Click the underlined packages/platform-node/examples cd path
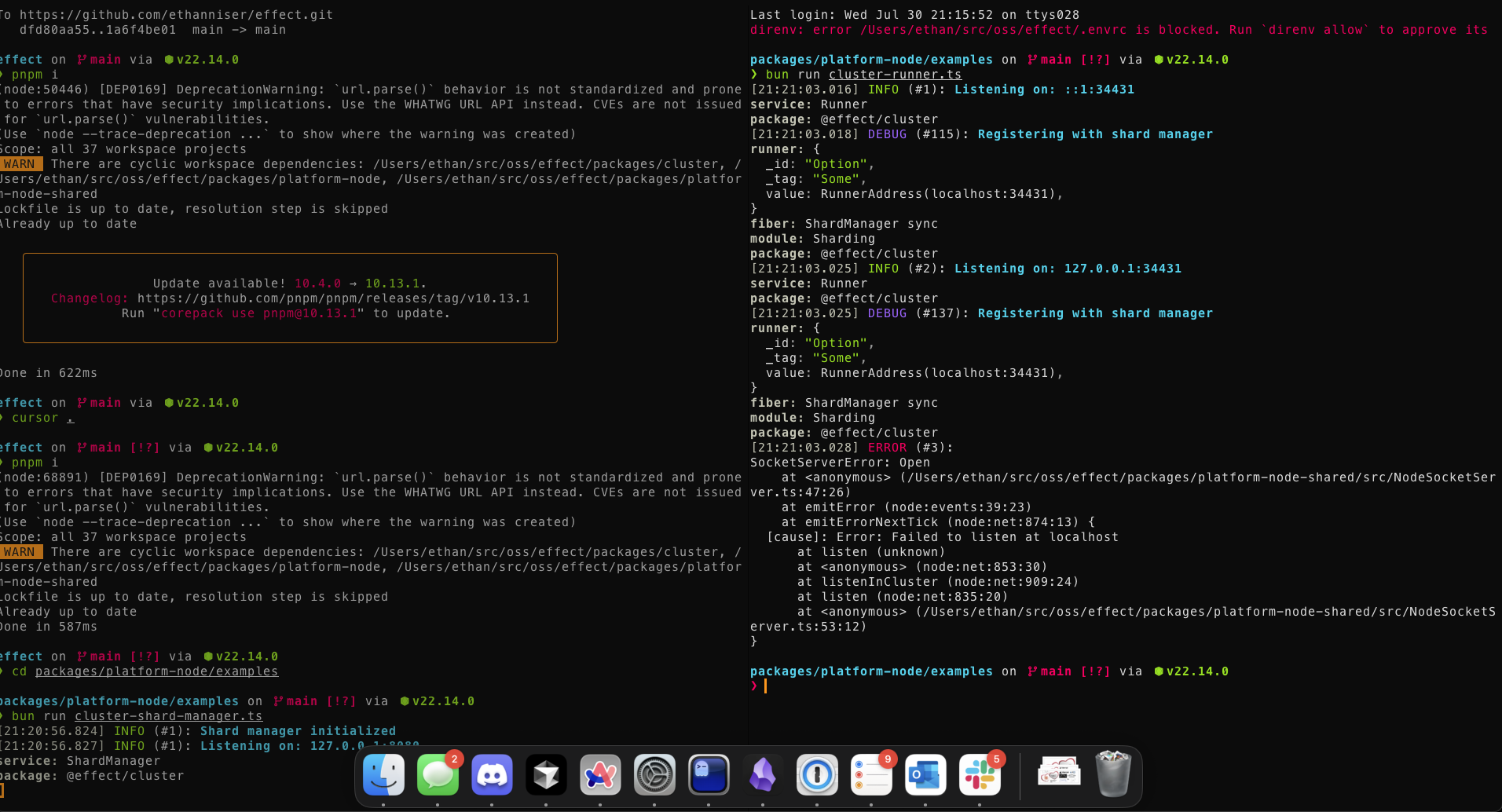The height and width of the screenshot is (812, 1502). coord(156,671)
